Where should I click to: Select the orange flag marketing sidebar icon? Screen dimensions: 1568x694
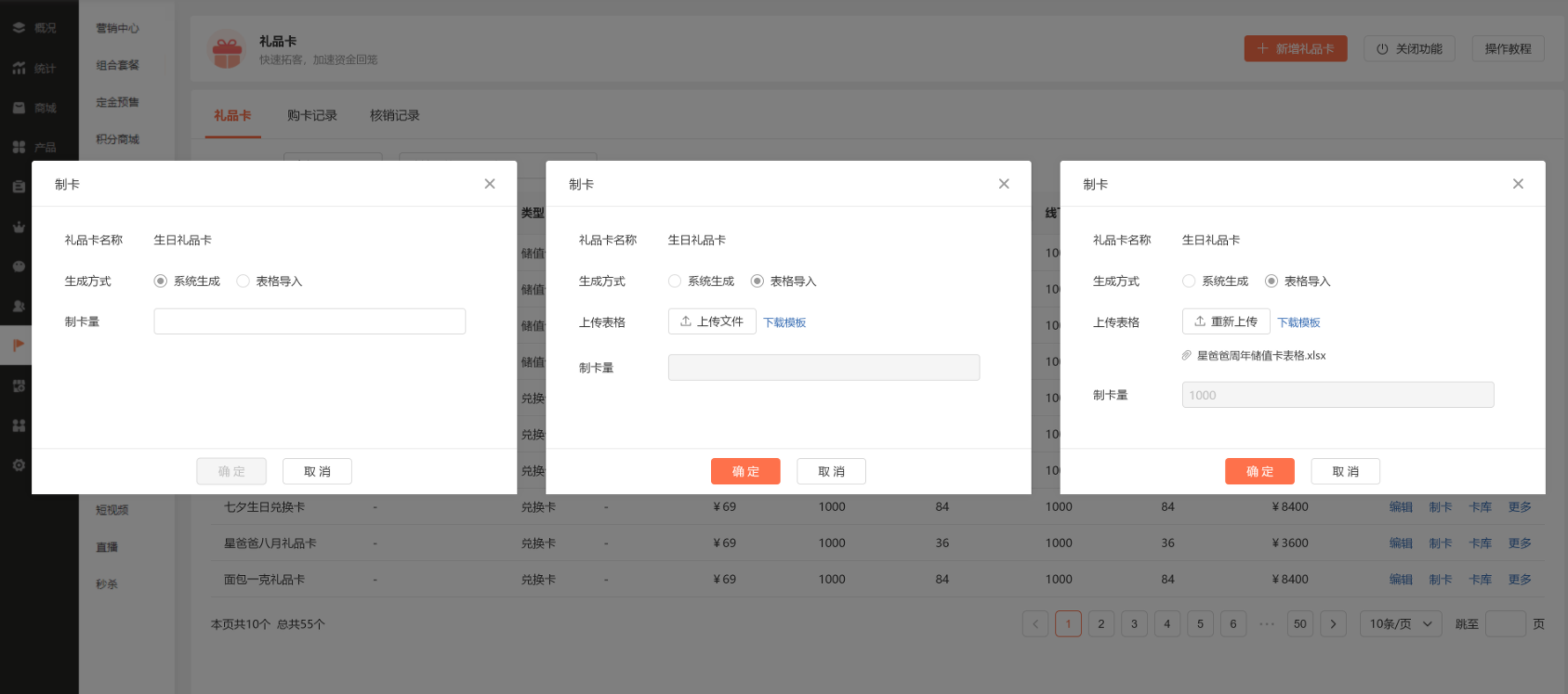(x=19, y=346)
